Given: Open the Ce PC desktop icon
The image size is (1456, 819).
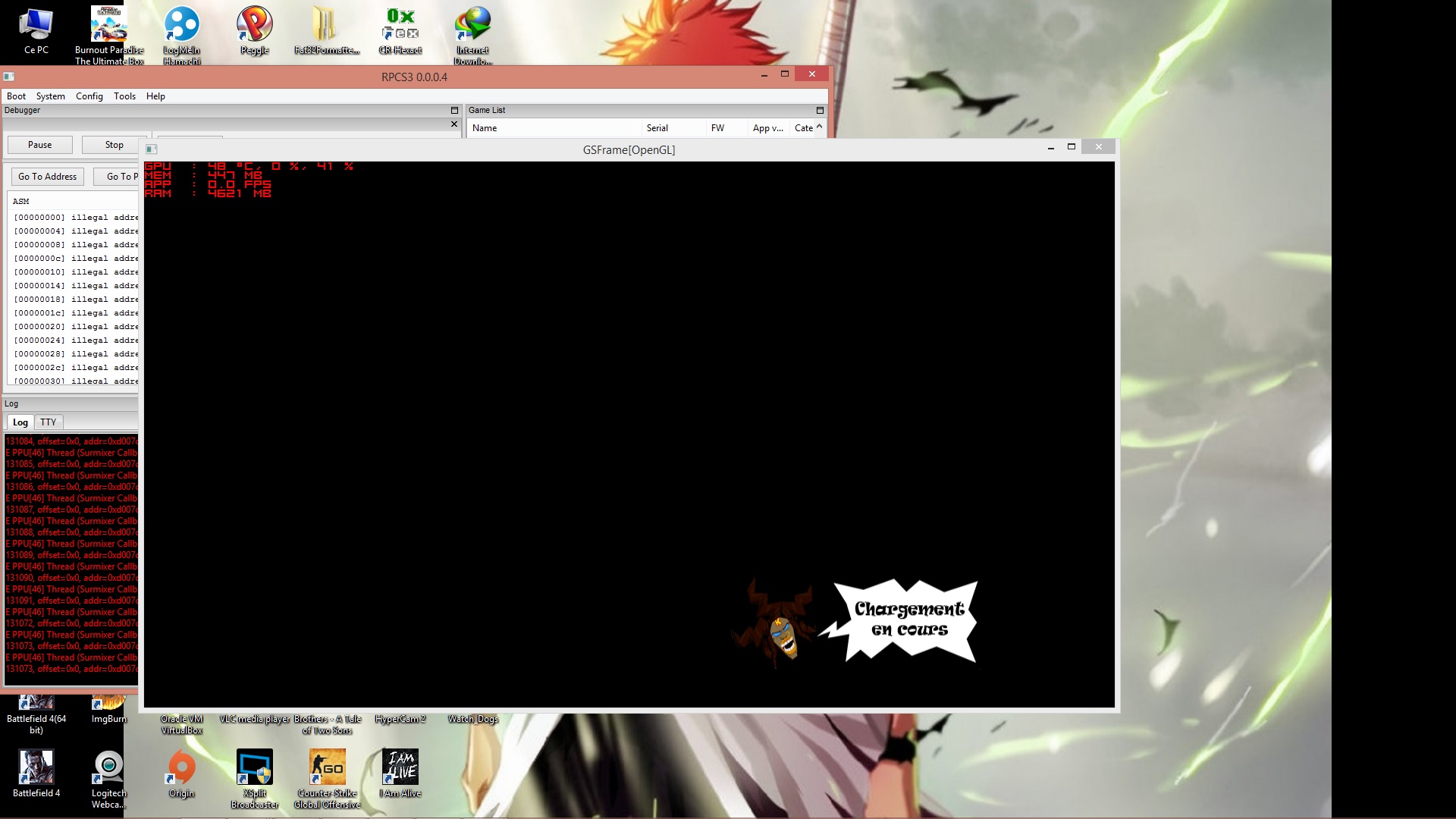Looking at the screenshot, I should pyautogui.click(x=36, y=28).
